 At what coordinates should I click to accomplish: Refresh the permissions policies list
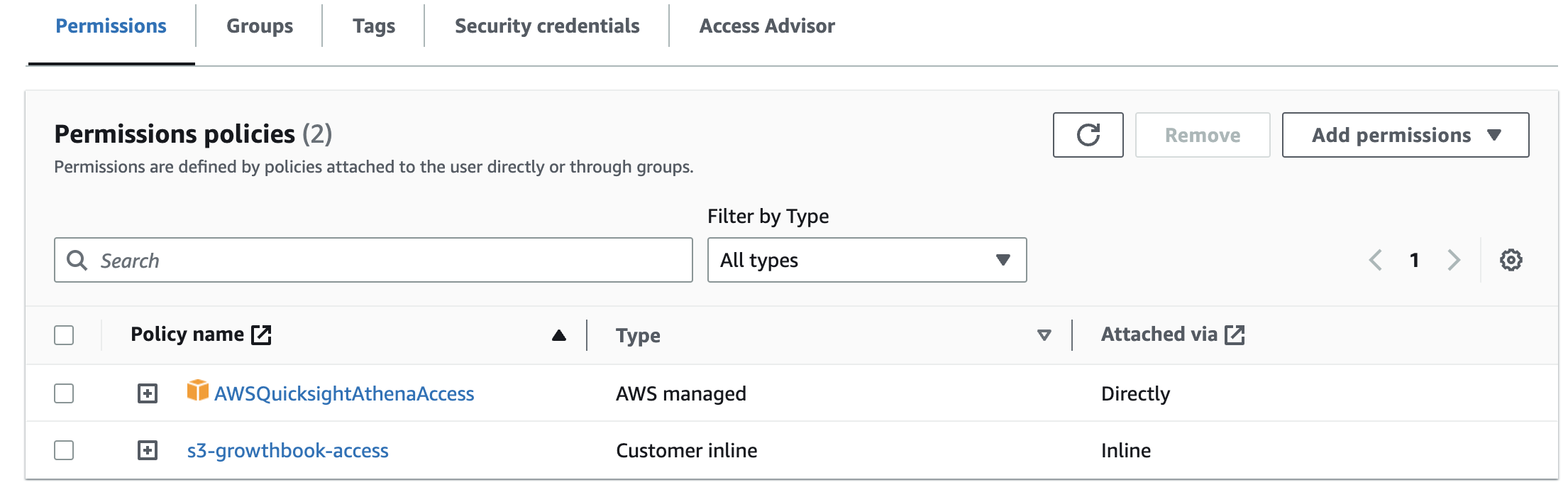click(x=1088, y=135)
